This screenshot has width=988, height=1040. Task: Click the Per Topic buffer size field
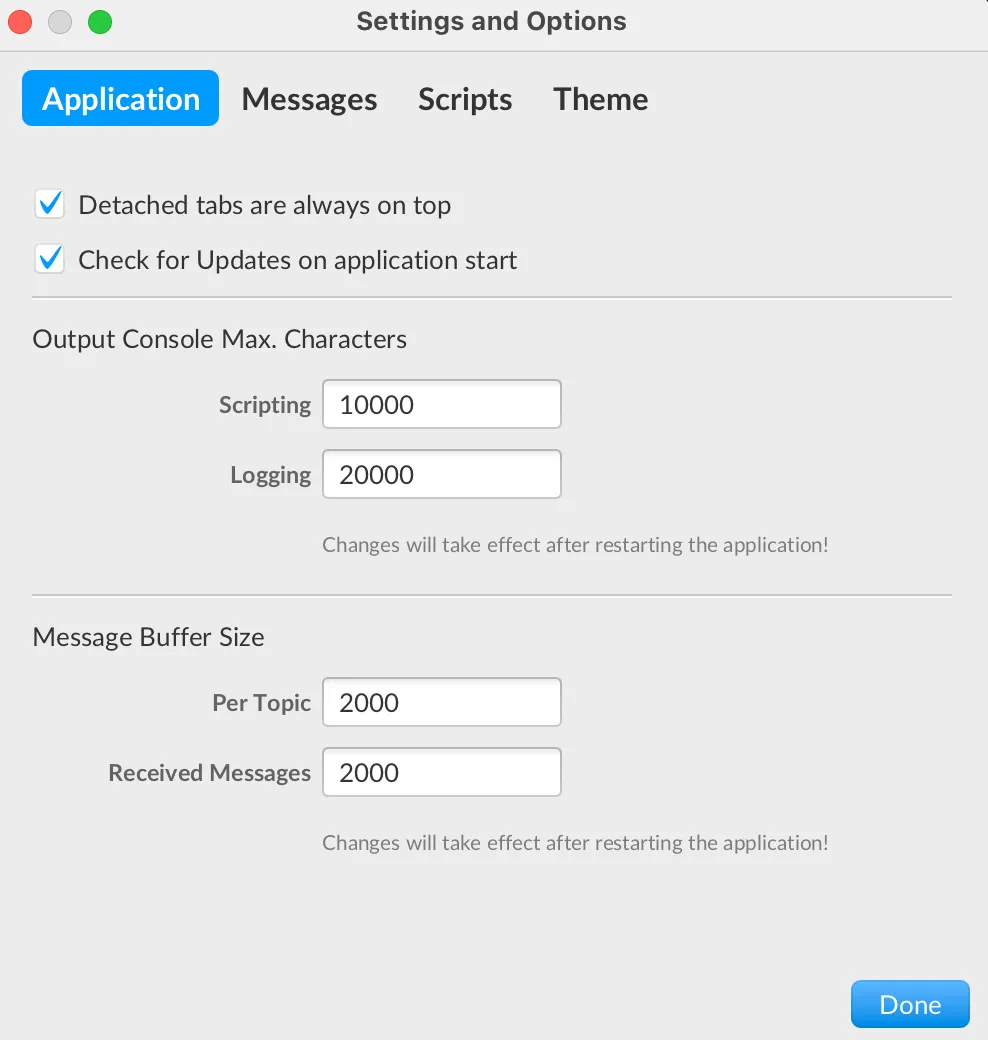tap(442, 702)
